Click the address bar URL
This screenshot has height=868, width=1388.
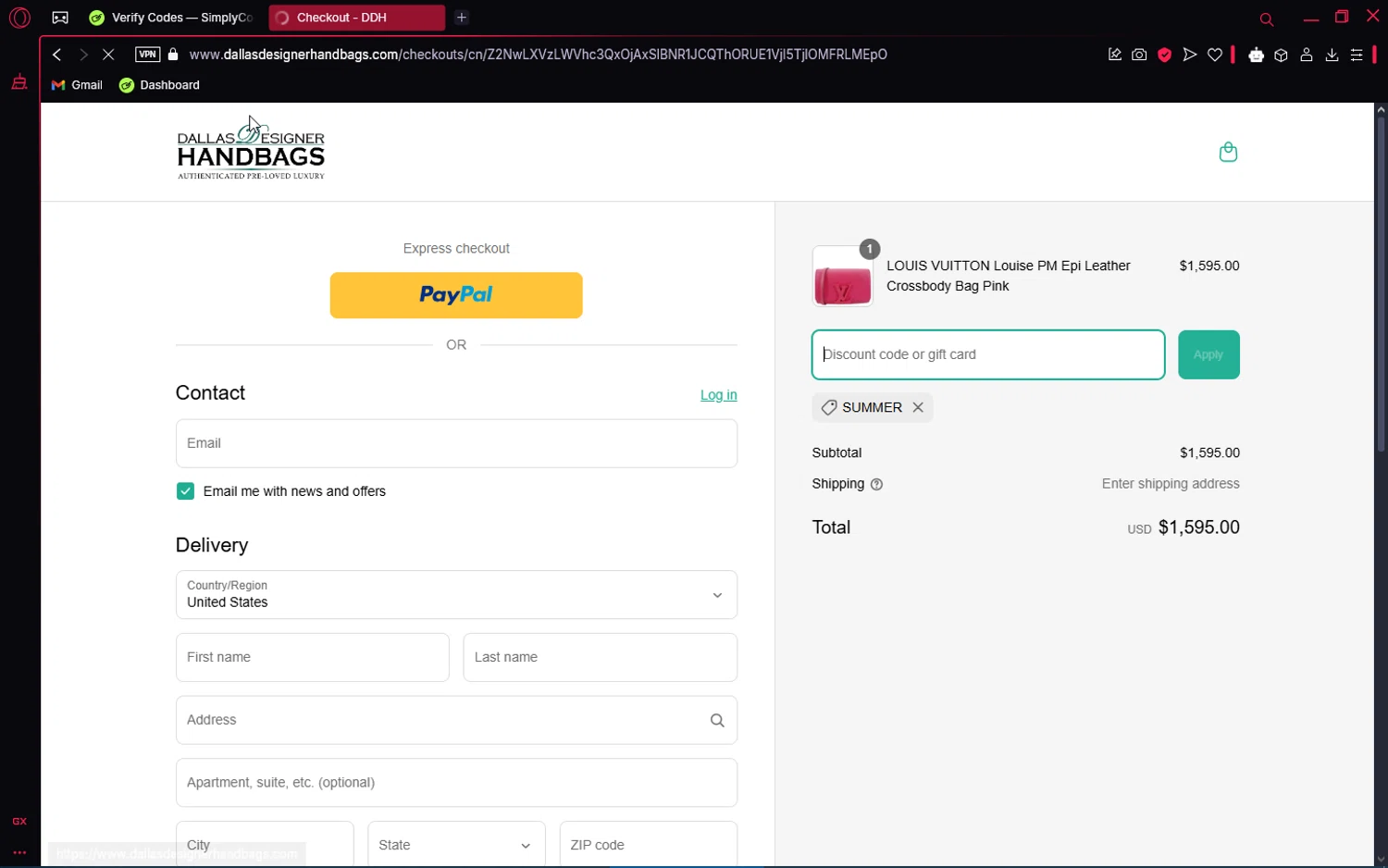(538, 55)
